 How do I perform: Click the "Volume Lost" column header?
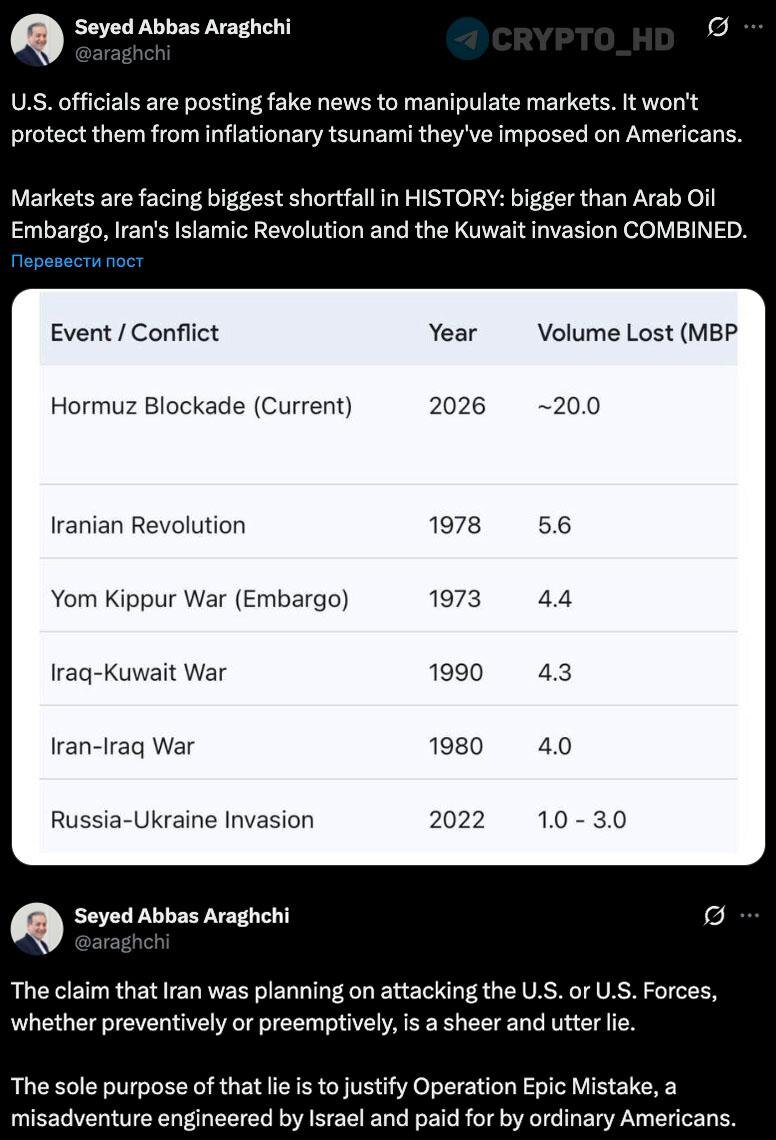636,333
